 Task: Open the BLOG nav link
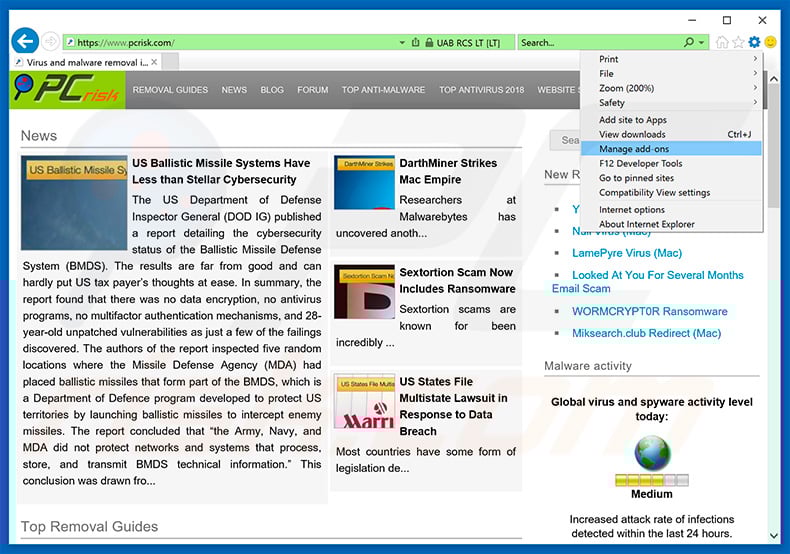272,90
